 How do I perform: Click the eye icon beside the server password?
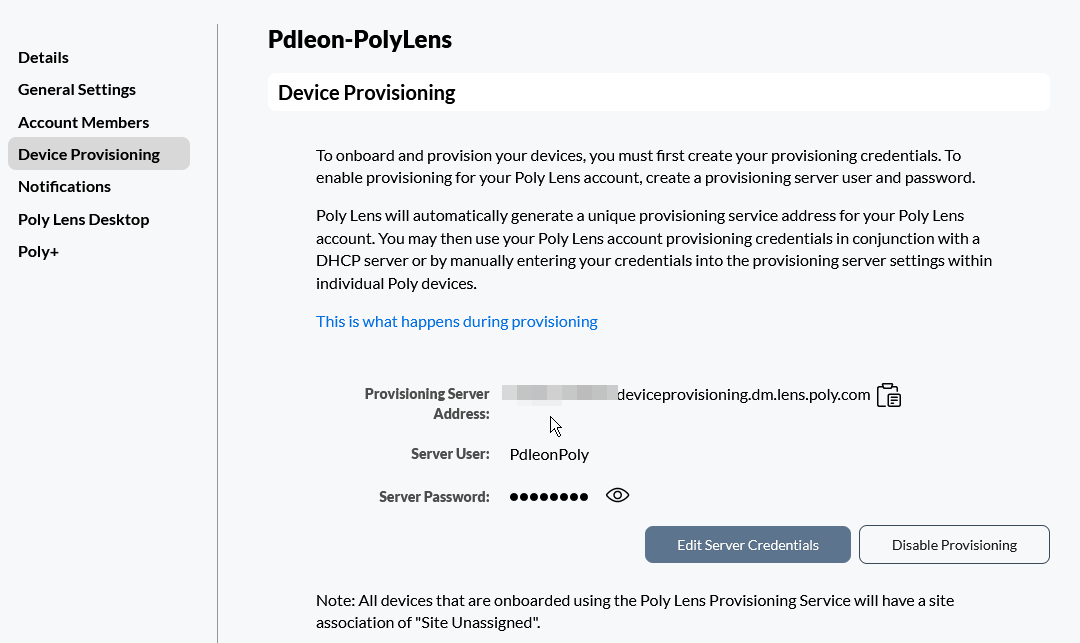click(x=617, y=495)
